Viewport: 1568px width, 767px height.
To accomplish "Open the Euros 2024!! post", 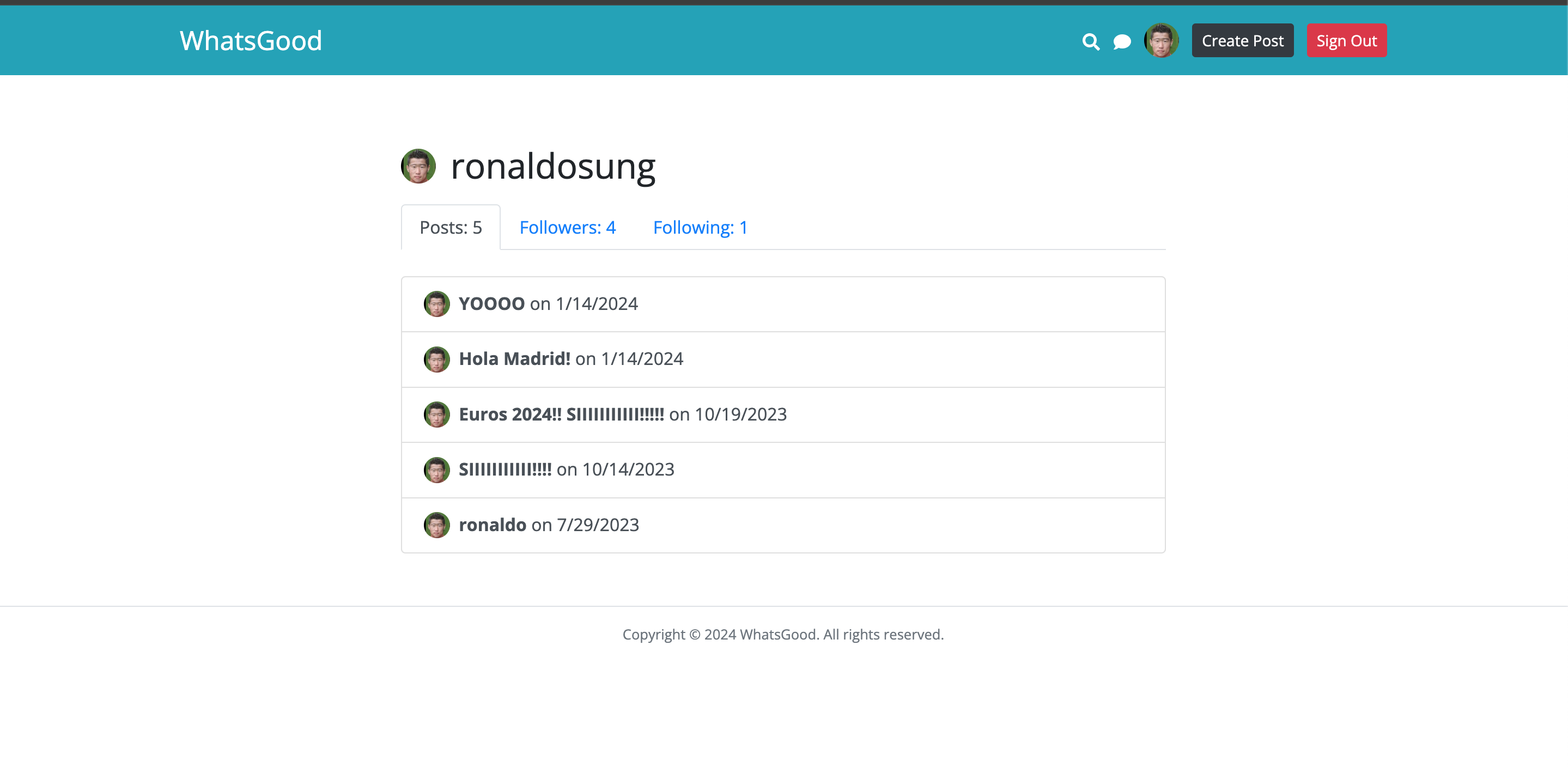I will tap(561, 415).
